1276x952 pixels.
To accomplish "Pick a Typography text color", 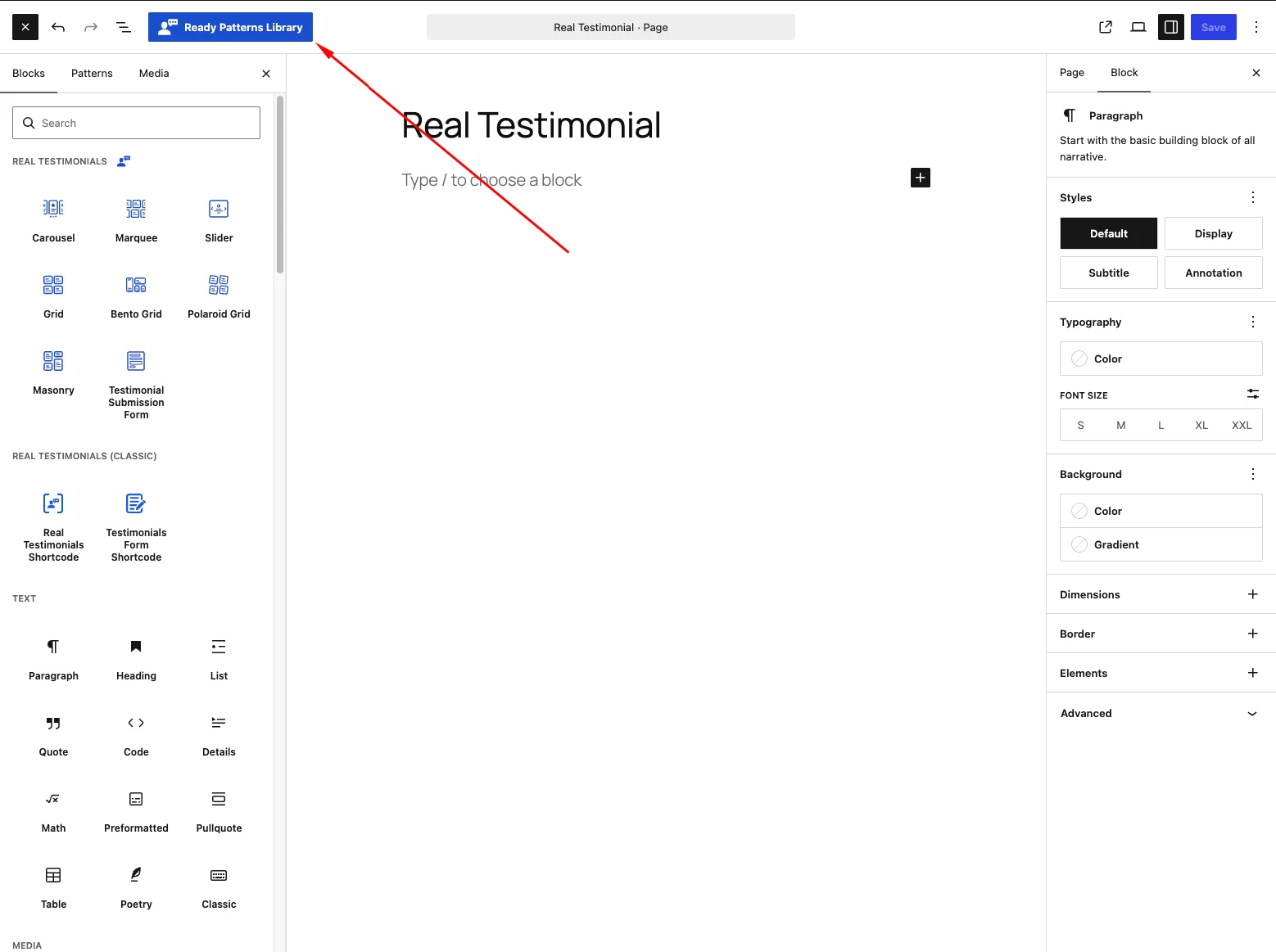I will coord(1161,359).
